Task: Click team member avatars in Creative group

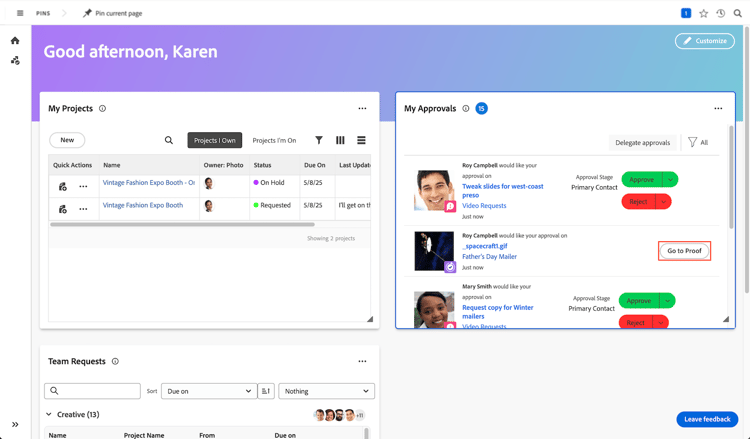Action: [340, 415]
